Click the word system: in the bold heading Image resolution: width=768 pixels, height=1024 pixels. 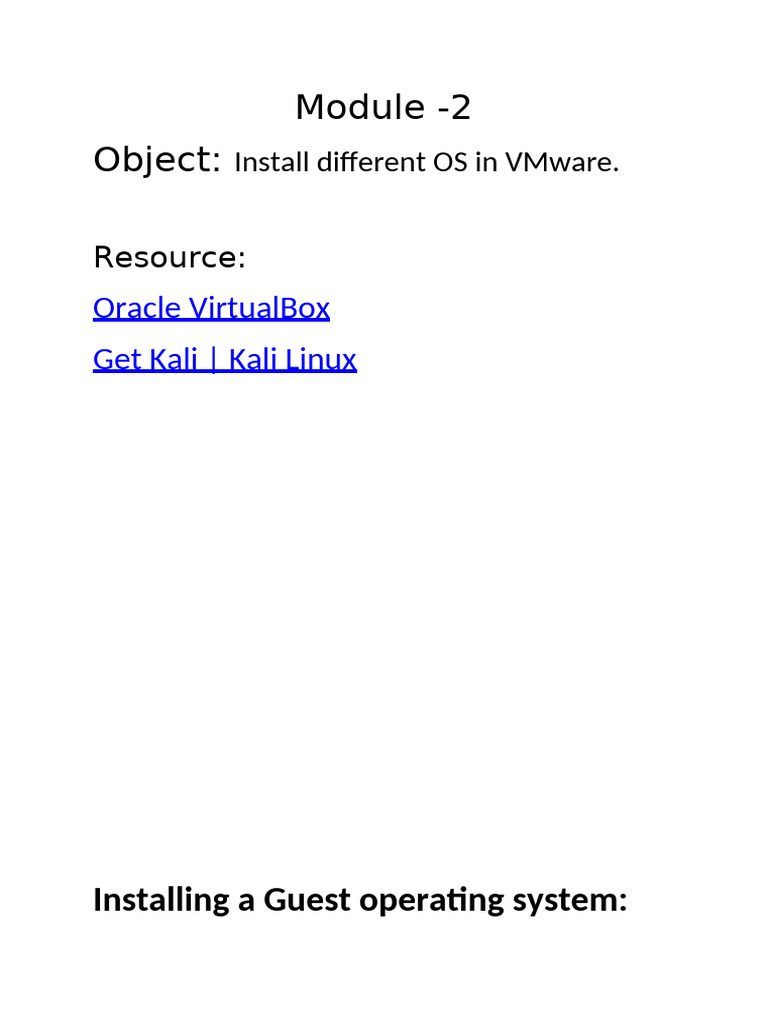point(569,901)
